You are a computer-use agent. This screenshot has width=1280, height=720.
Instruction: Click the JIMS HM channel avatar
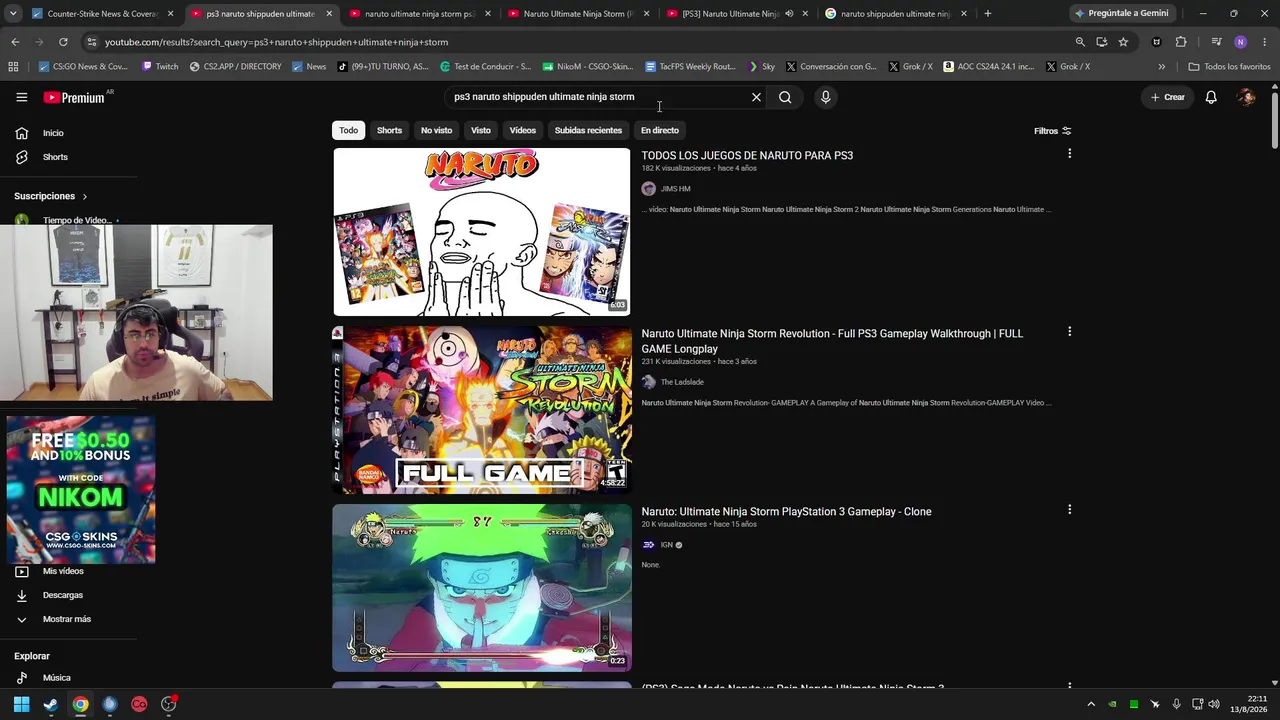[648, 189]
